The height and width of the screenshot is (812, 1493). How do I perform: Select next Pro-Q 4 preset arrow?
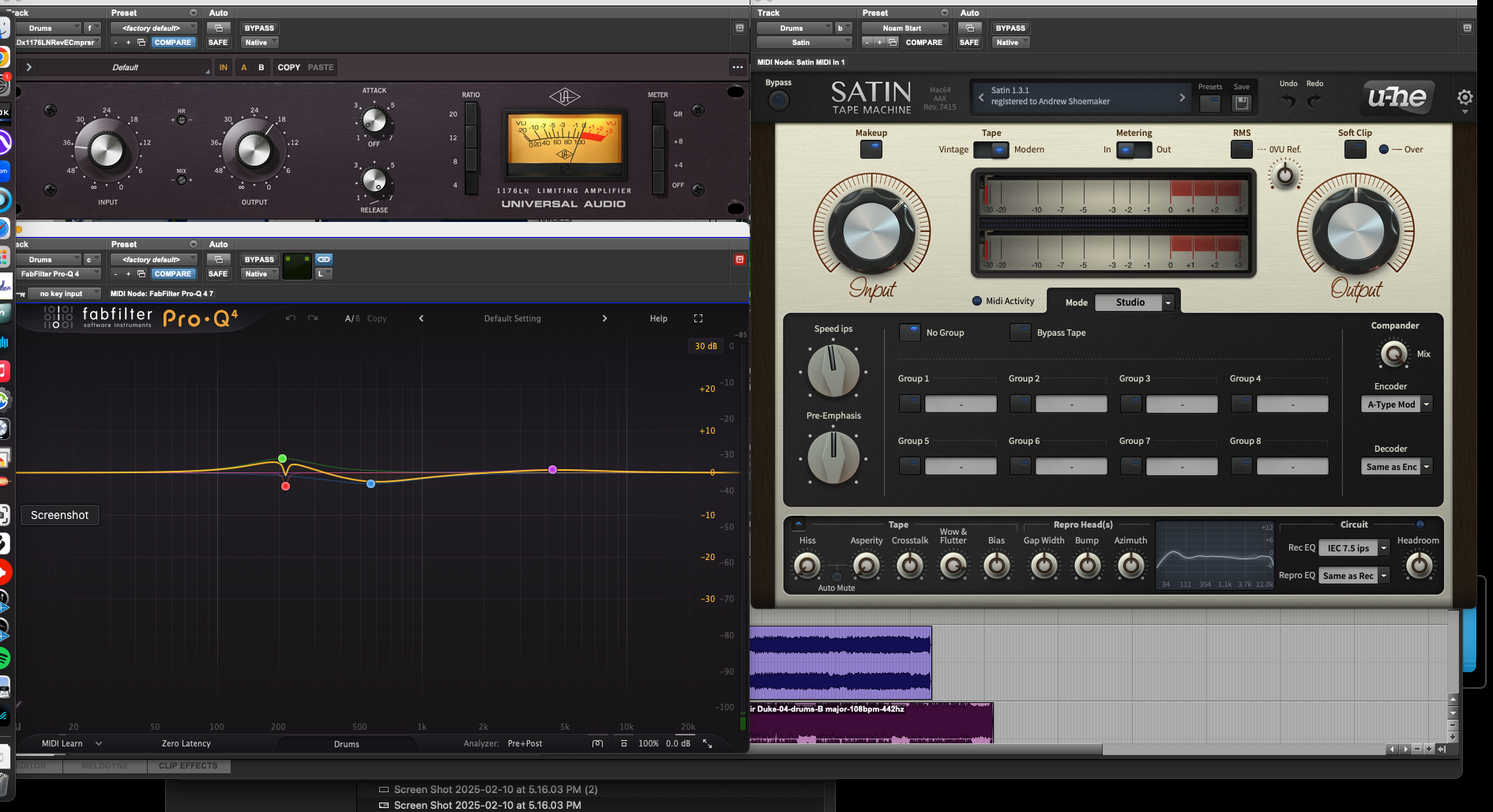tap(605, 318)
